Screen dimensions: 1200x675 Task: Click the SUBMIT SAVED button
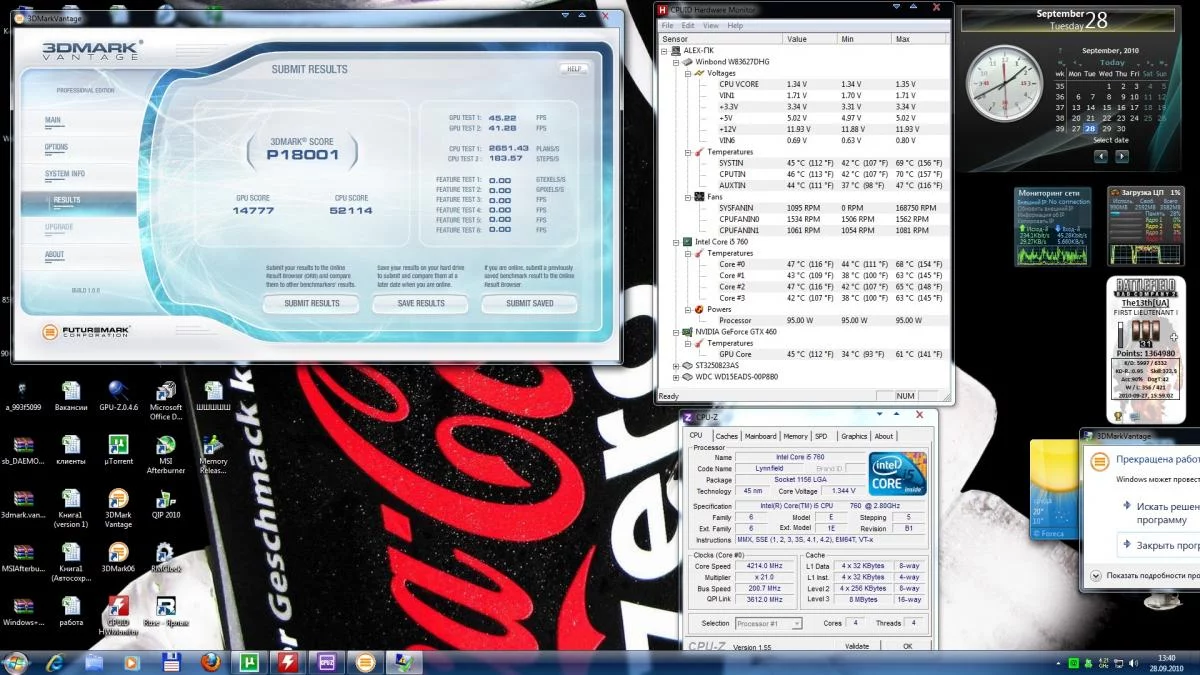[x=530, y=303]
